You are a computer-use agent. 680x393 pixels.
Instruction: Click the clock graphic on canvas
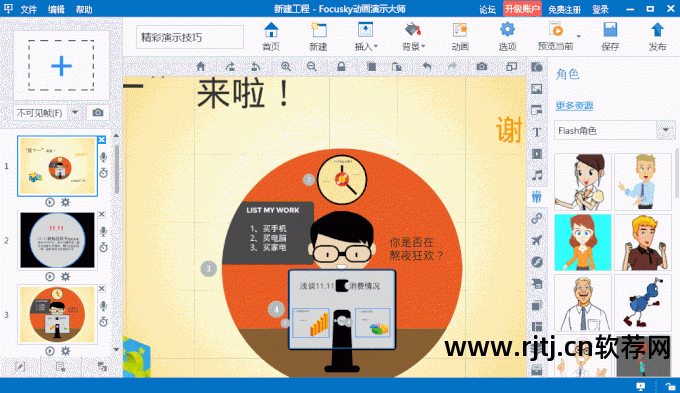pyautogui.click(x=342, y=179)
